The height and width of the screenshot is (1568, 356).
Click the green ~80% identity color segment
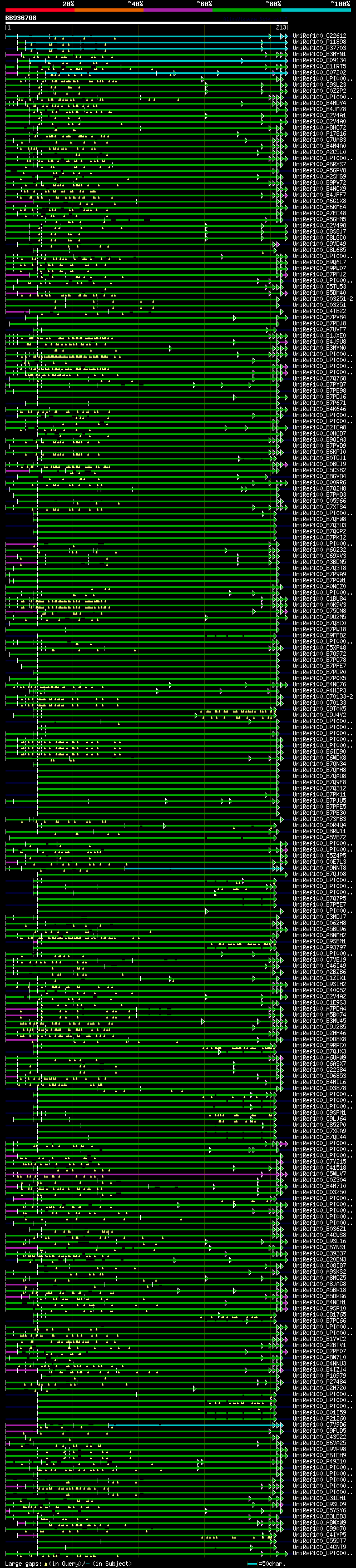pos(246,10)
